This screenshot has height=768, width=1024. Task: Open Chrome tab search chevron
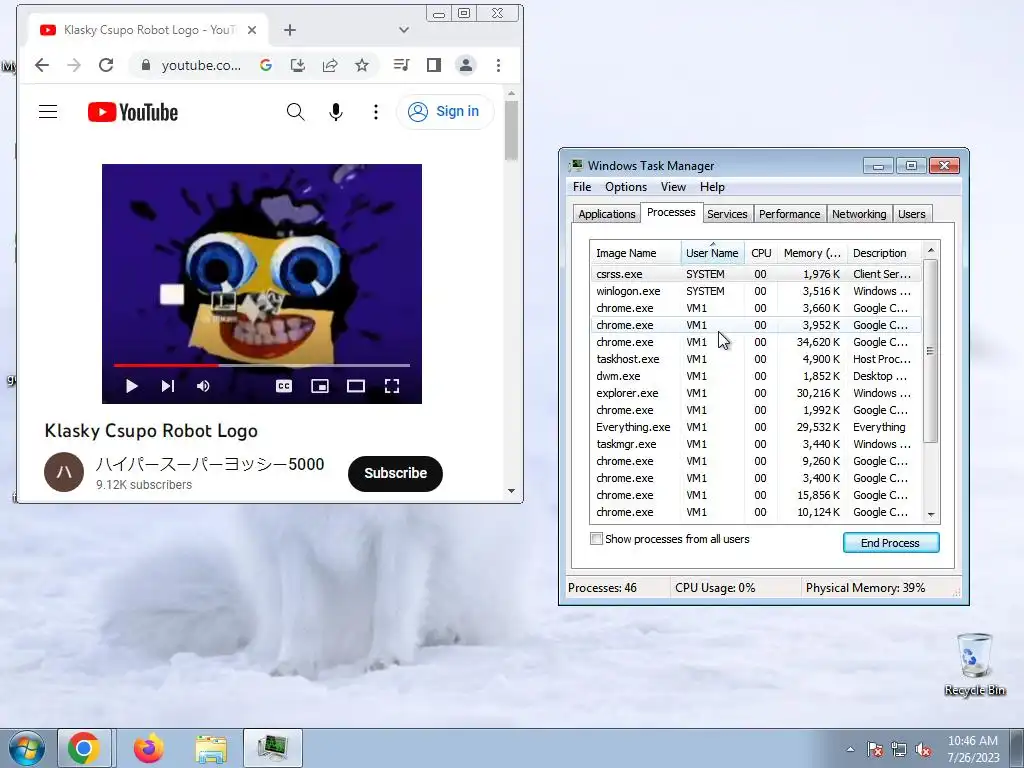404,30
